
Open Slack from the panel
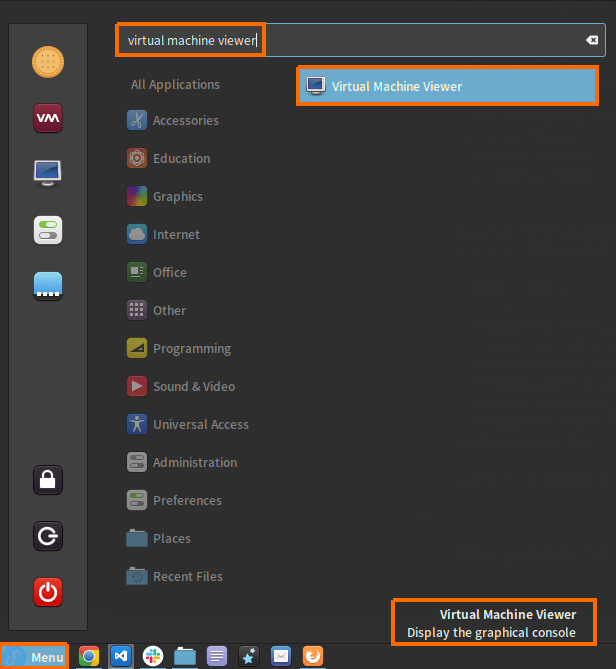point(153,656)
